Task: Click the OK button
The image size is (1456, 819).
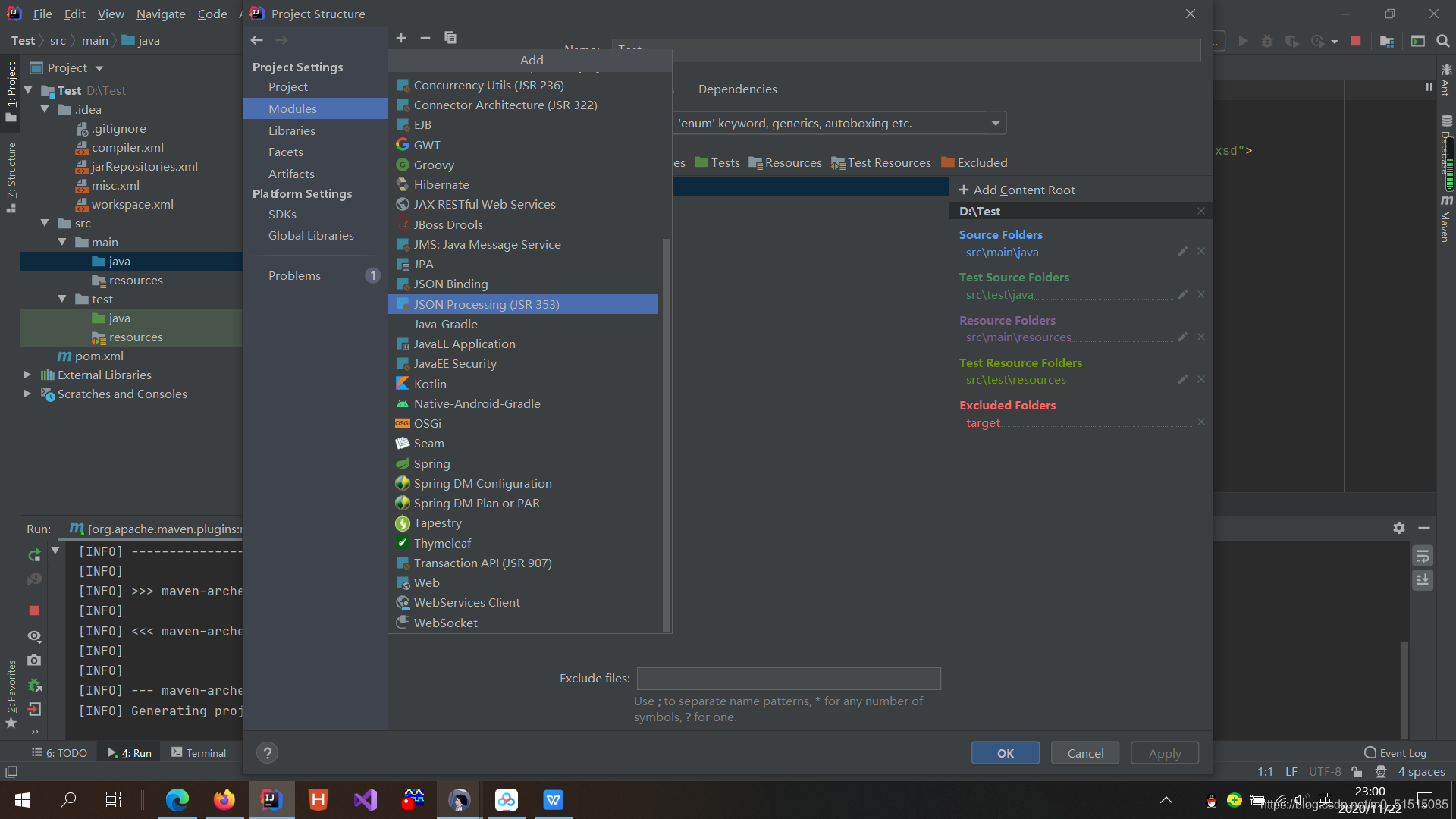Action: pos(1006,753)
